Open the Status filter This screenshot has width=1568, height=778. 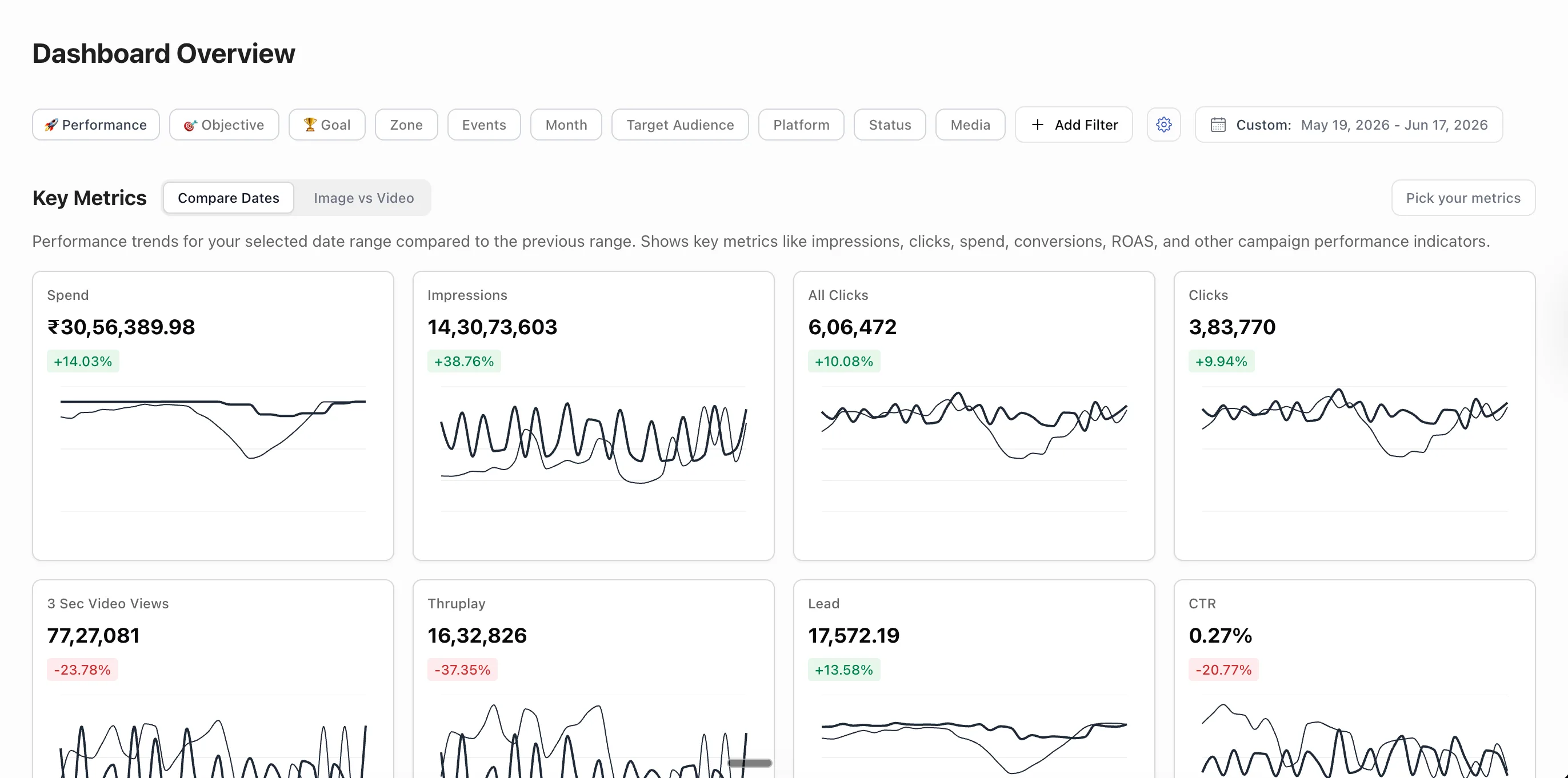[890, 125]
